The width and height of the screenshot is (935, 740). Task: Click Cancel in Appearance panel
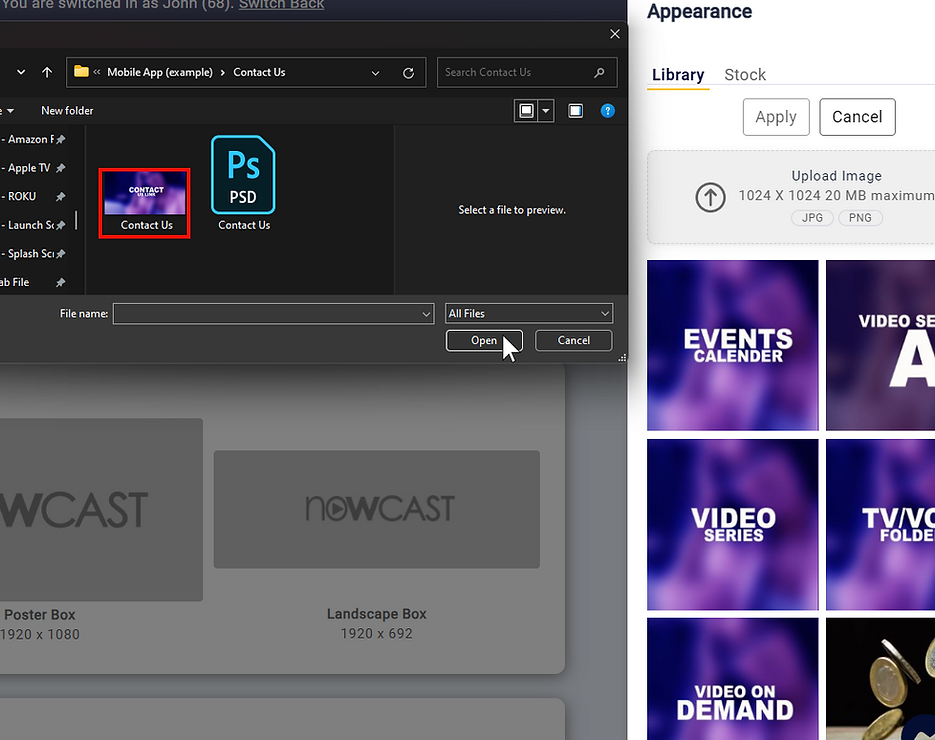click(857, 117)
